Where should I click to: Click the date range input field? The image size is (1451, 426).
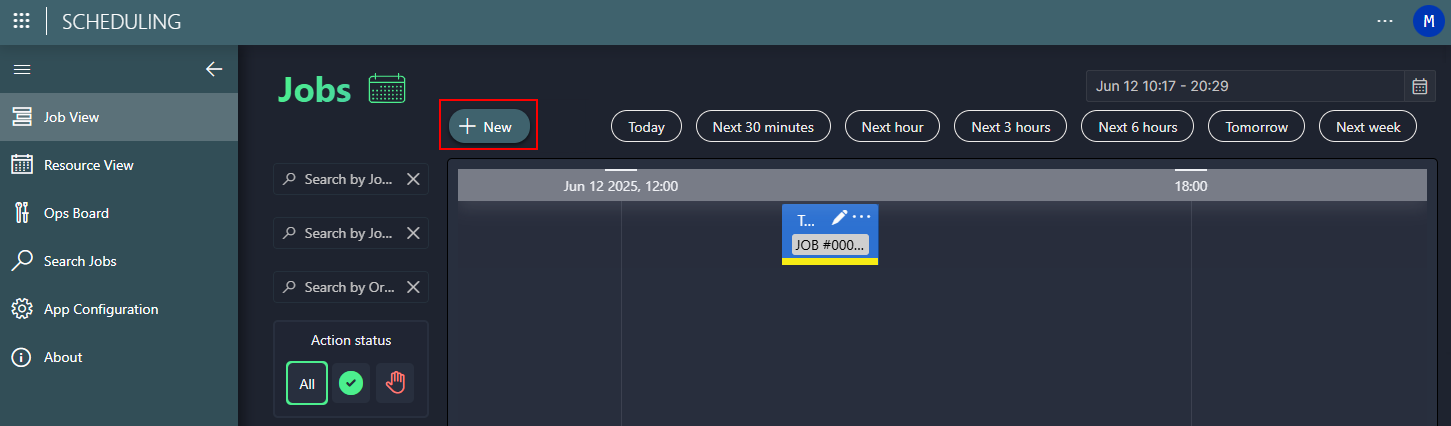(1245, 86)
